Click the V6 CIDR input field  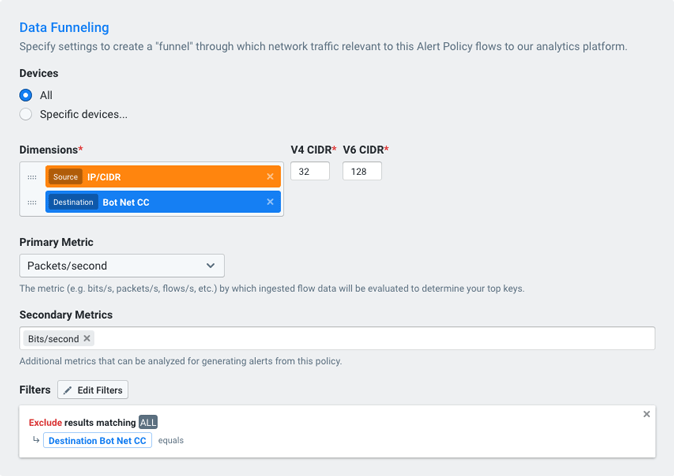(x=362, y=171)
